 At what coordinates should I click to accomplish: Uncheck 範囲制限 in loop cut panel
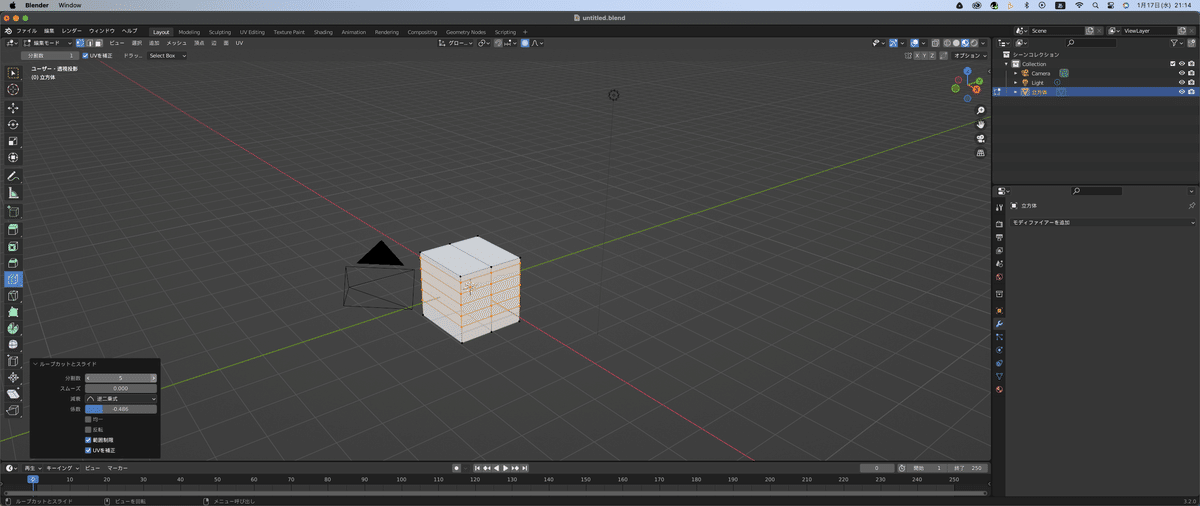(x=88, y=440)
